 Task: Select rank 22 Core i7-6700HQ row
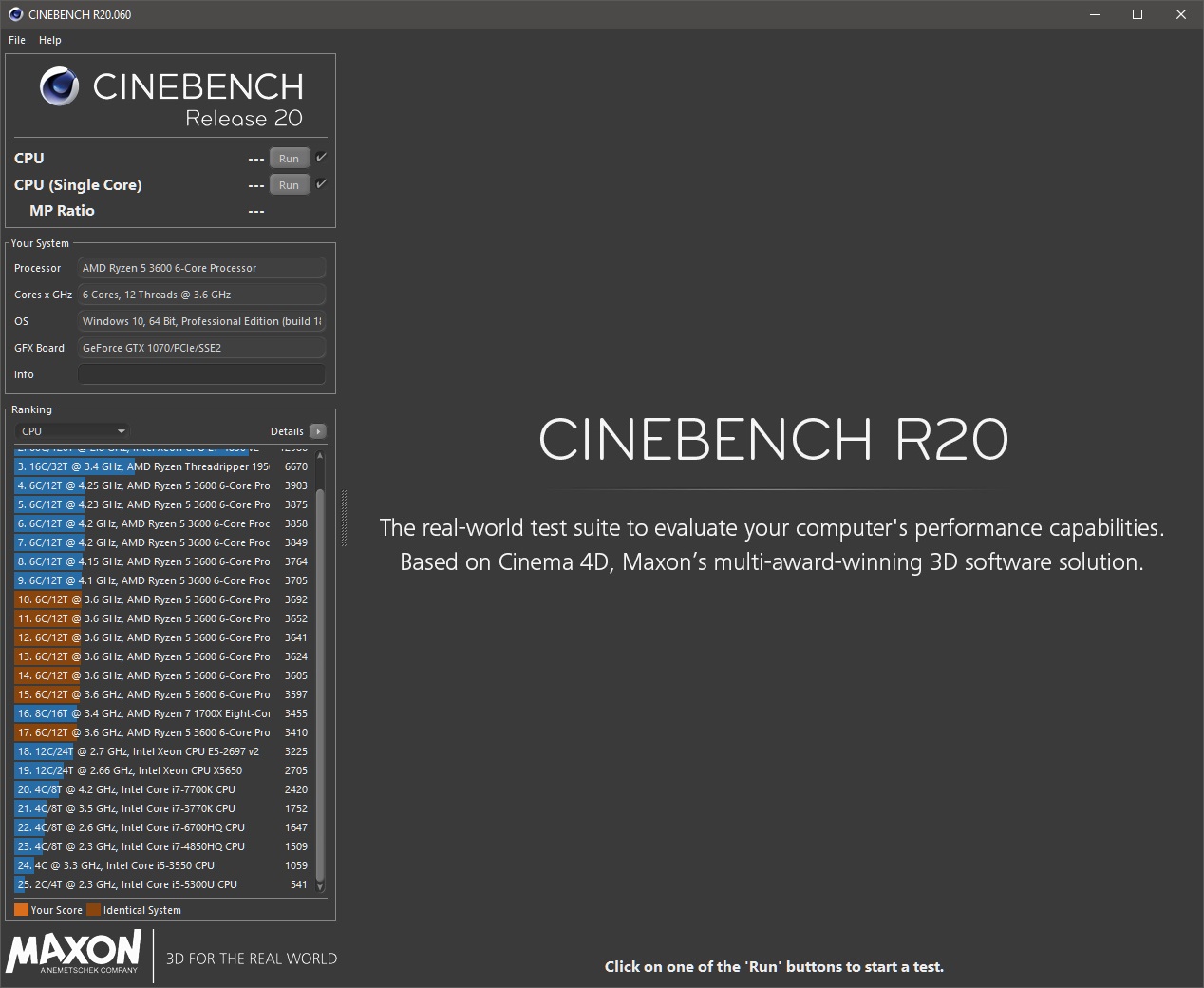pyautogui.click(x=162, y=827)
